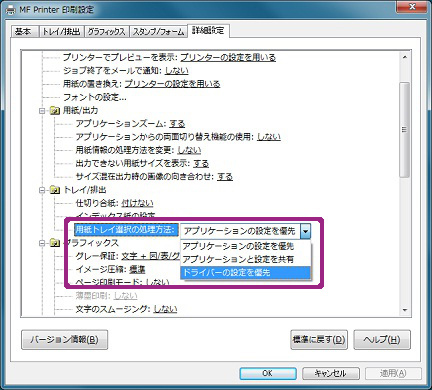
Task: Click the グラフィックス folder icon in tree
Action: (x=55, y=243)
